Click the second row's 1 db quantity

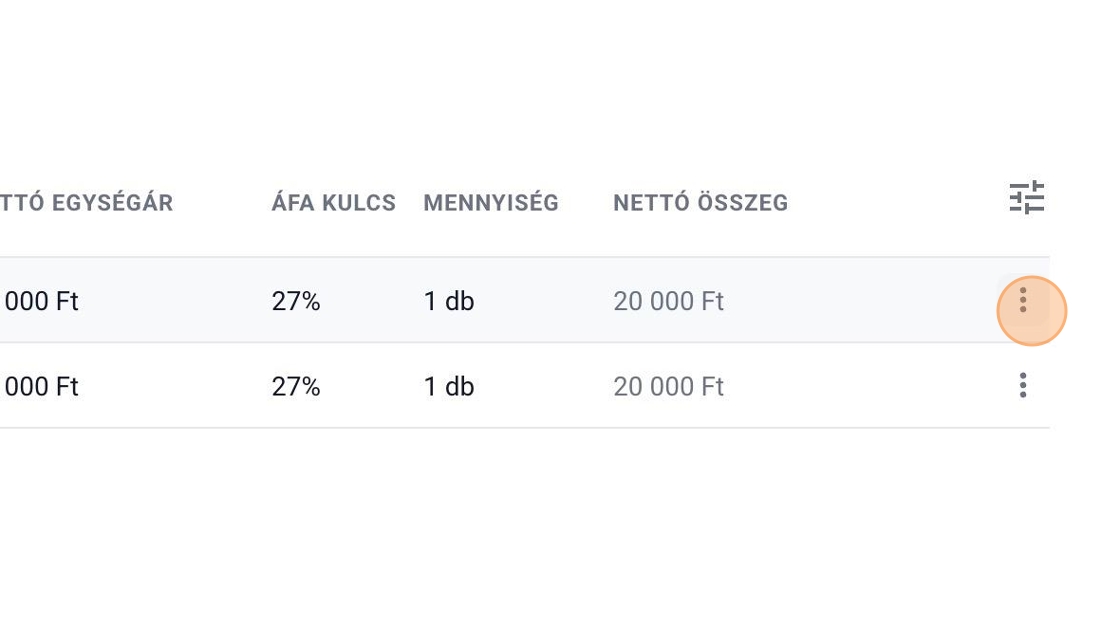tap(448, 387)
